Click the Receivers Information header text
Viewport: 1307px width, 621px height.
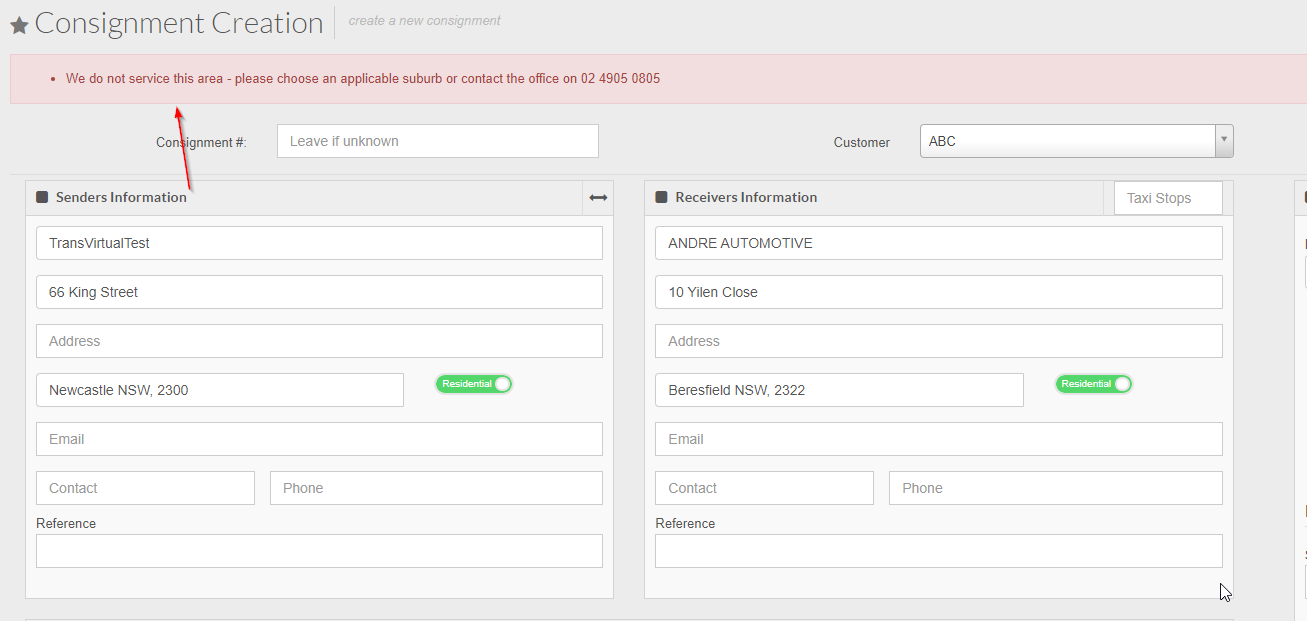pos(746,197)
